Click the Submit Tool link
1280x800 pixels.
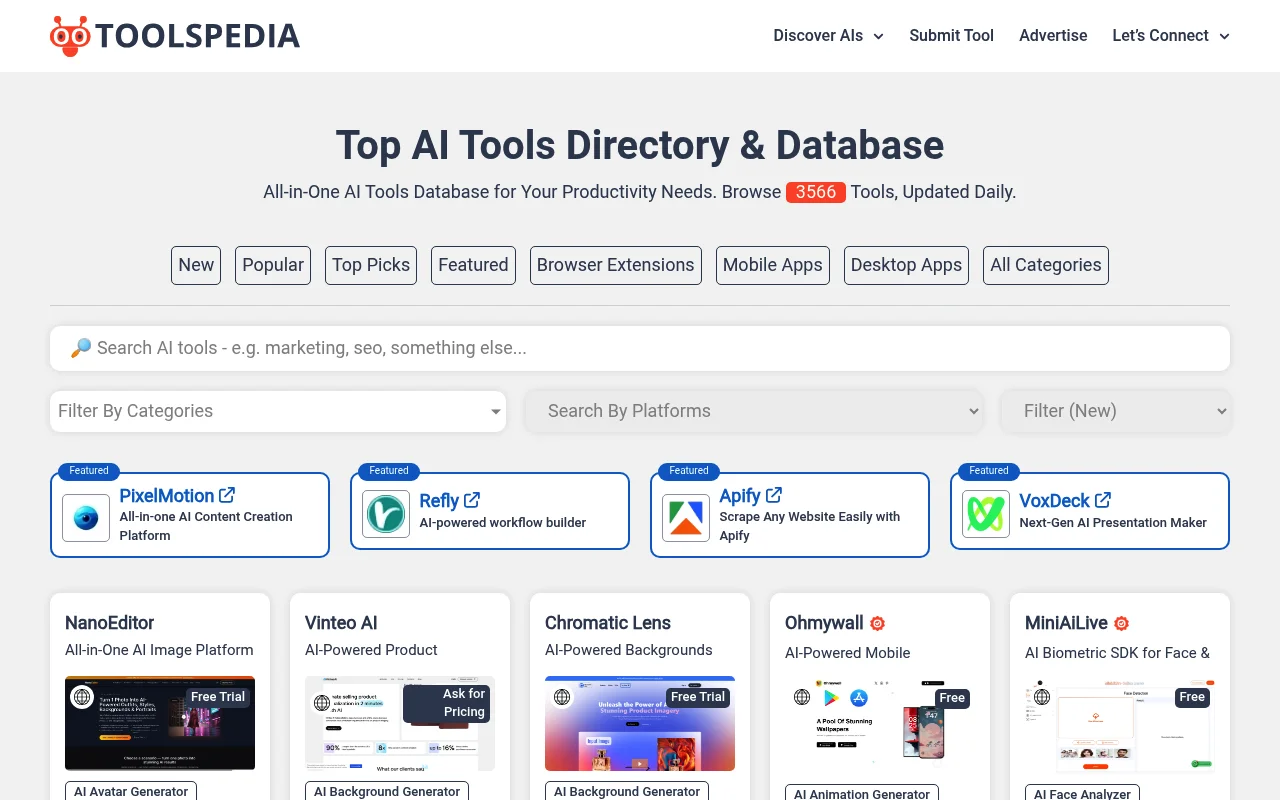tap(951, 36)
